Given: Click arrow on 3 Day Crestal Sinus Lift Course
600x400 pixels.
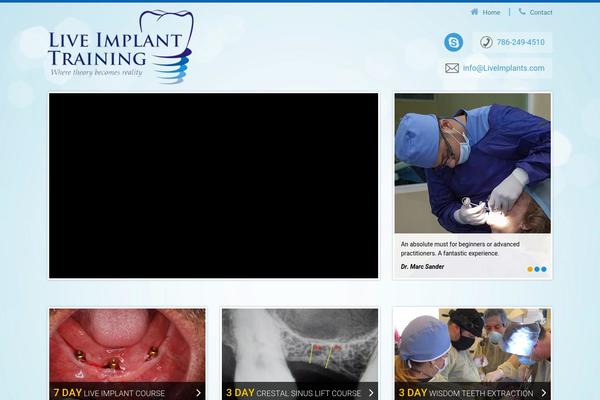Looking at the screenshot, I should click(371, 393).
